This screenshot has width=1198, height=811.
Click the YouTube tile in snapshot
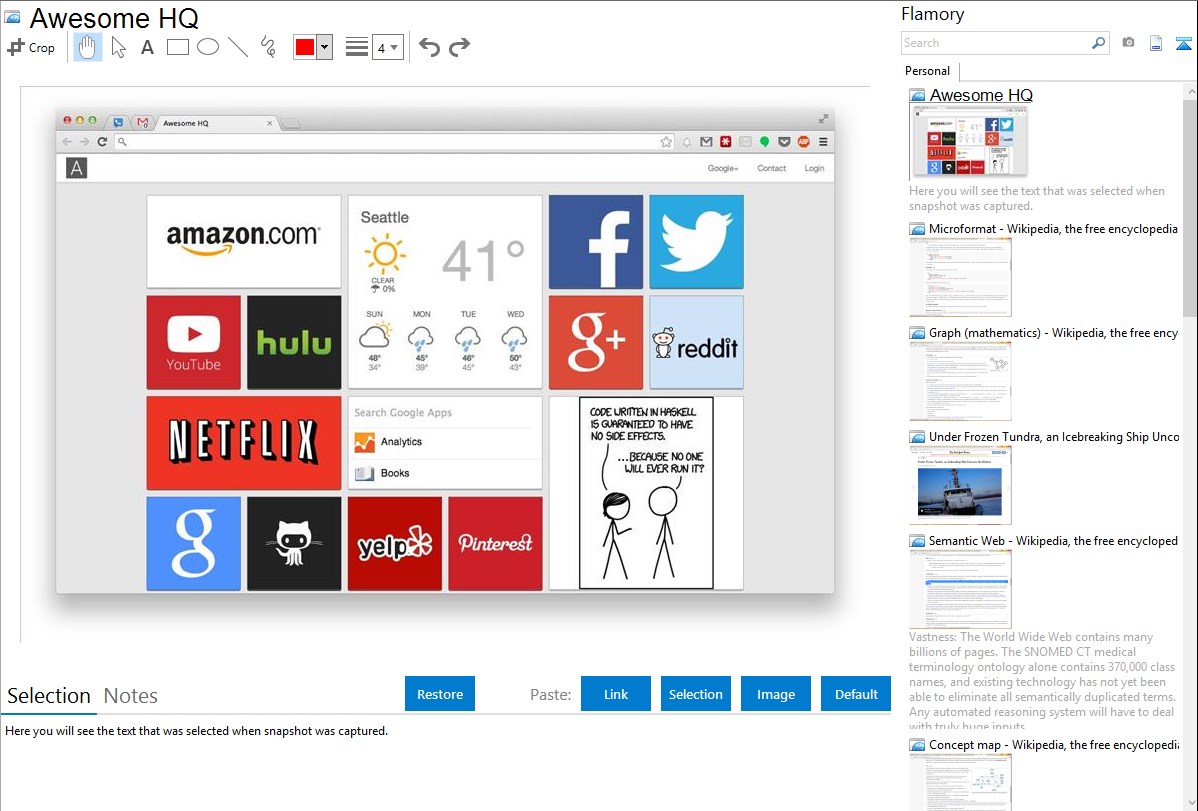tap(193, 342)
